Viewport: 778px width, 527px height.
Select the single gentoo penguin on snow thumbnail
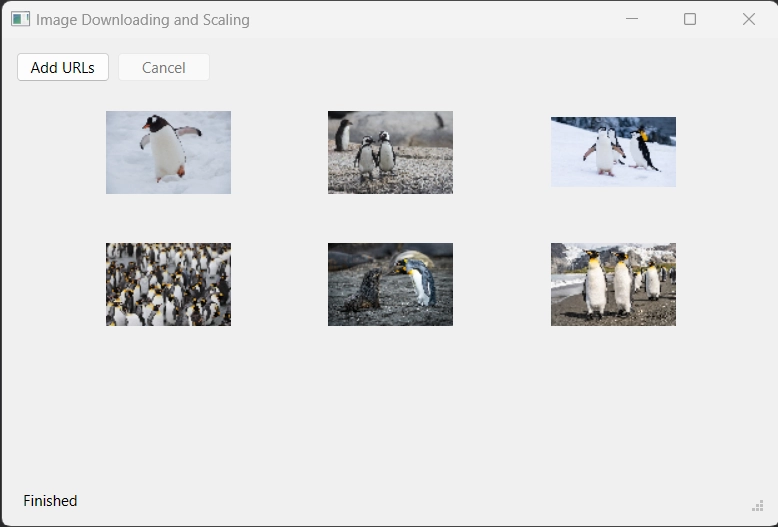coord(168,152)
